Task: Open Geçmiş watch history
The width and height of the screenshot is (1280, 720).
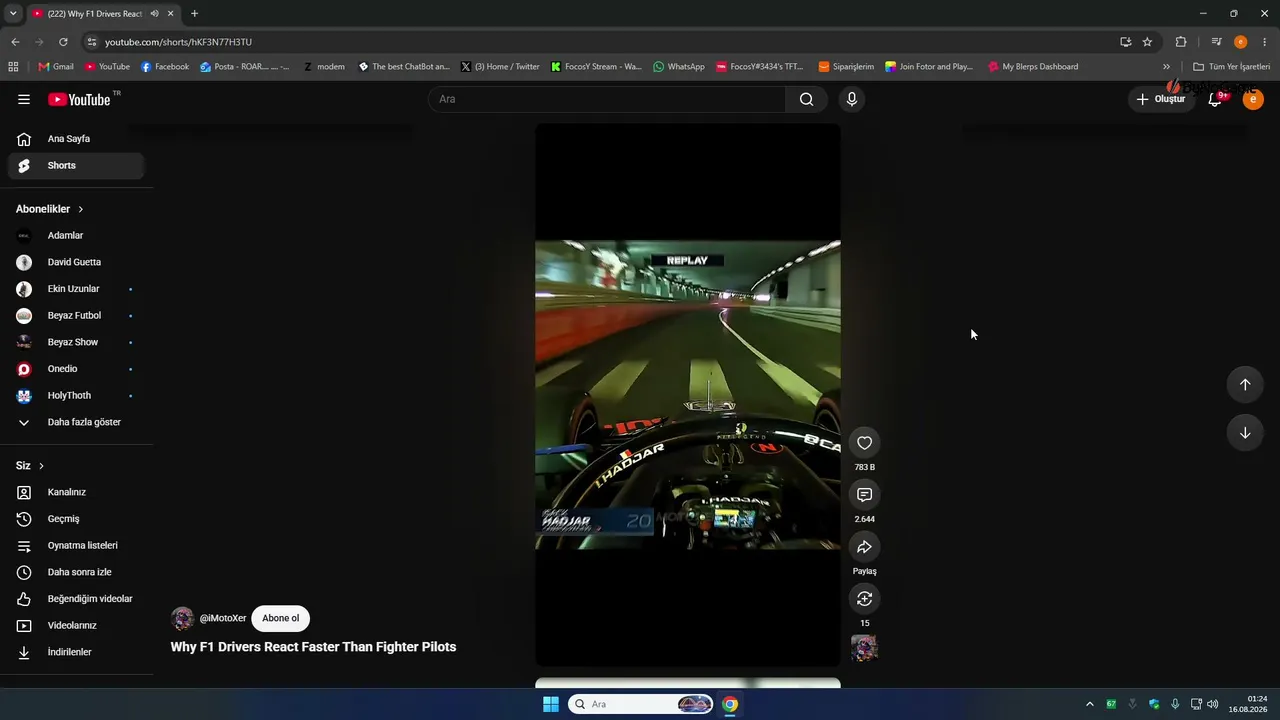Action: point(76,519)
